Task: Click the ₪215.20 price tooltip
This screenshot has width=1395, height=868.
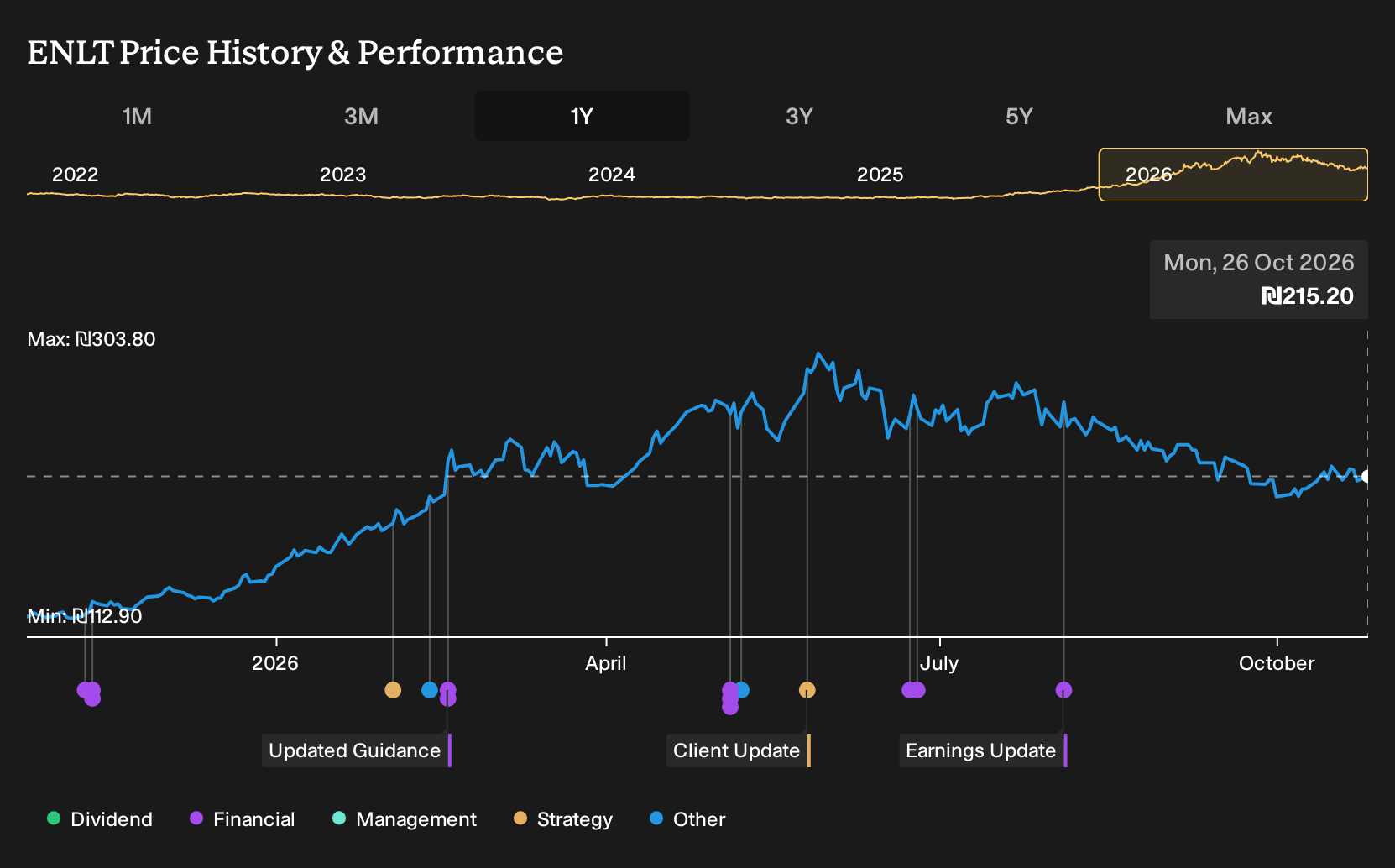Action: (1259, 280)
